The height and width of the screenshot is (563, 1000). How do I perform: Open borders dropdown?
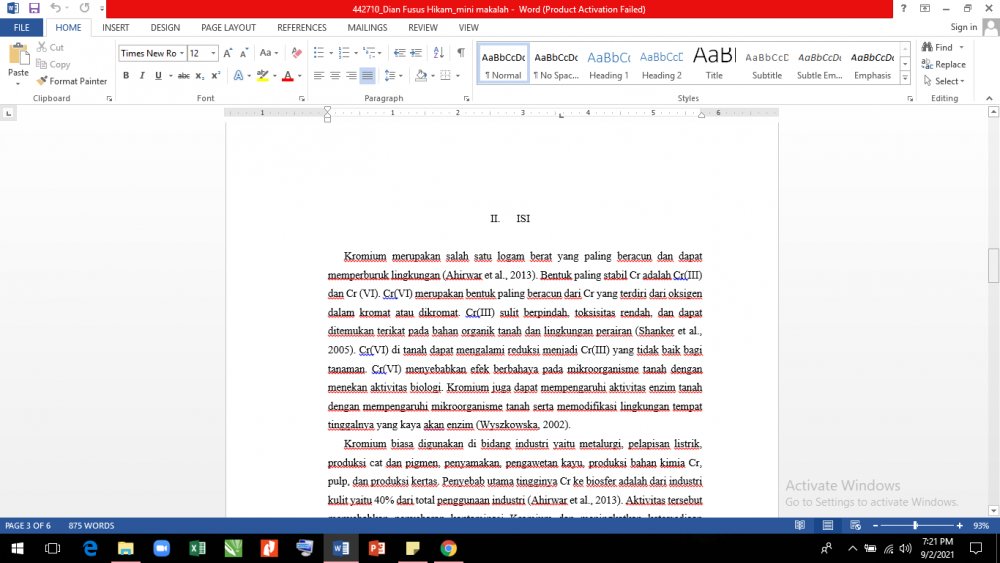coord(458,75)
